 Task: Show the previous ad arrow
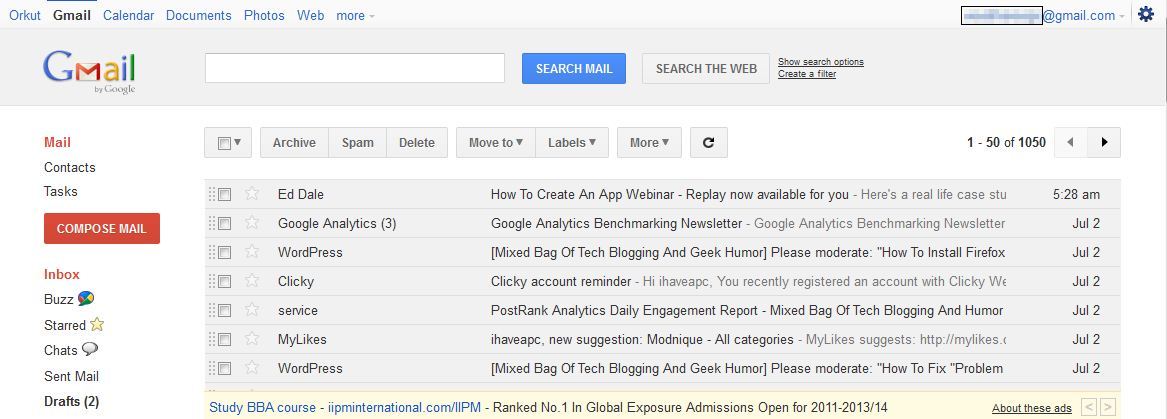[1089, 407]
